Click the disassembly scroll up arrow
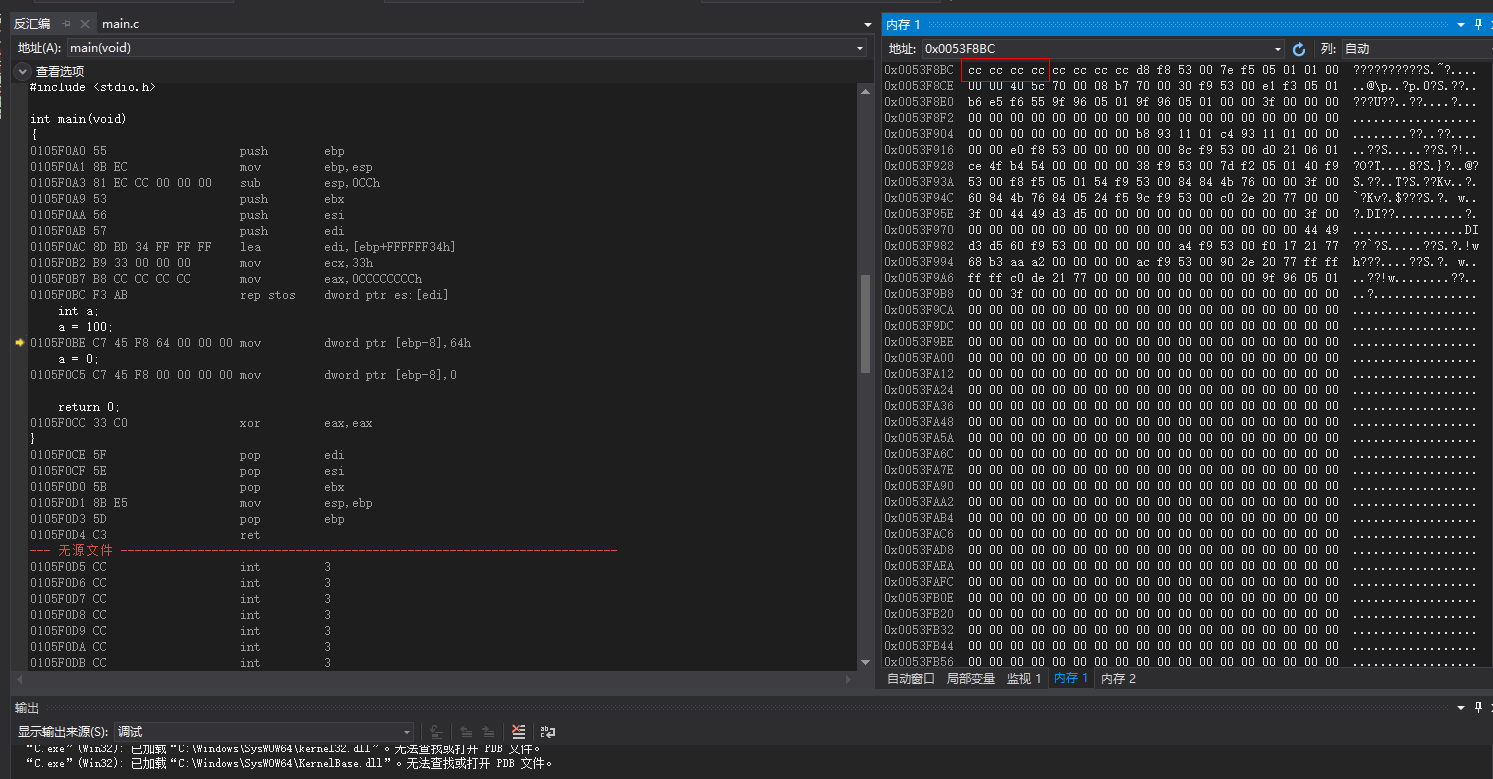Viewport: 1493px width, 779px height. pos(865,91)
